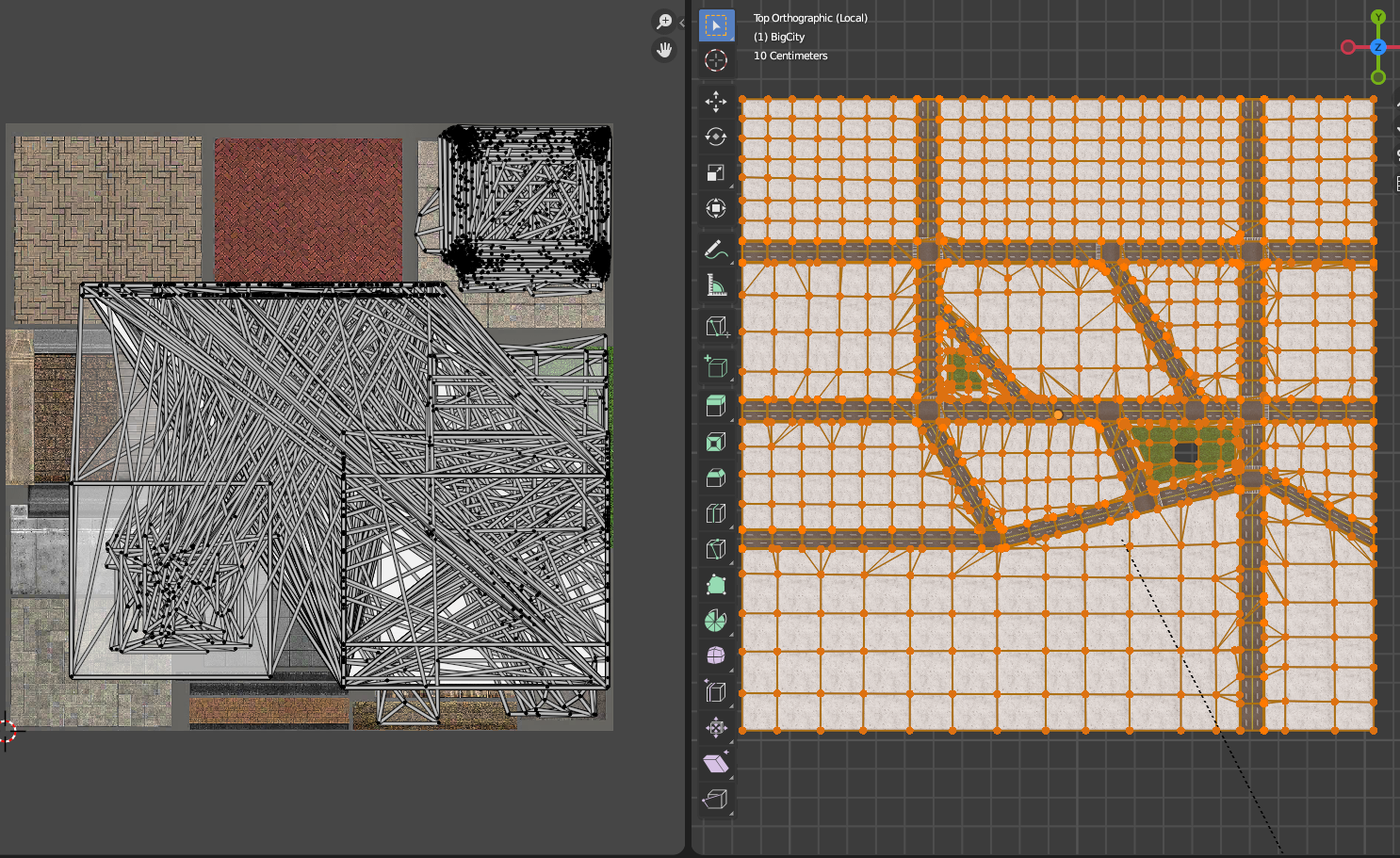Select the Smooth vertices tool
Image resolution: width=1400 pixels, height=858 pixels.
click(716, 656)
